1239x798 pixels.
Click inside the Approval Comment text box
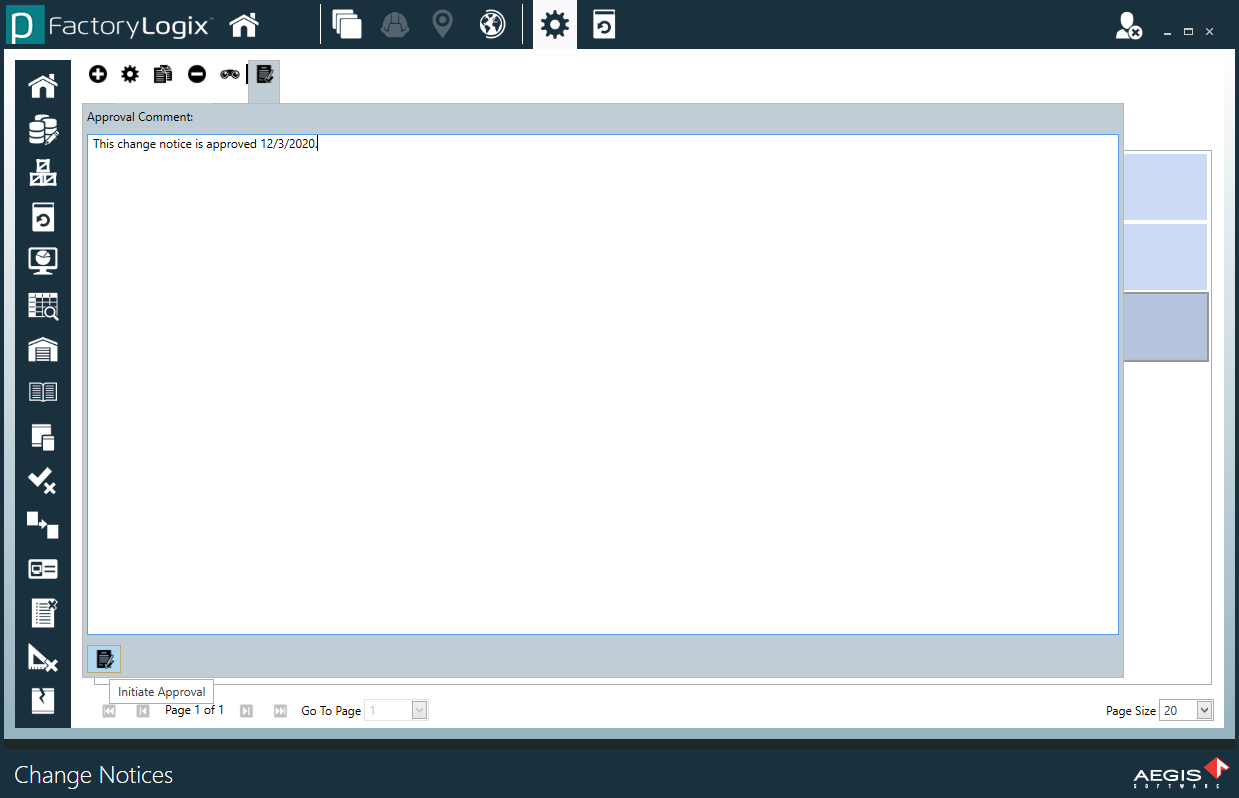tap(603, 383)
